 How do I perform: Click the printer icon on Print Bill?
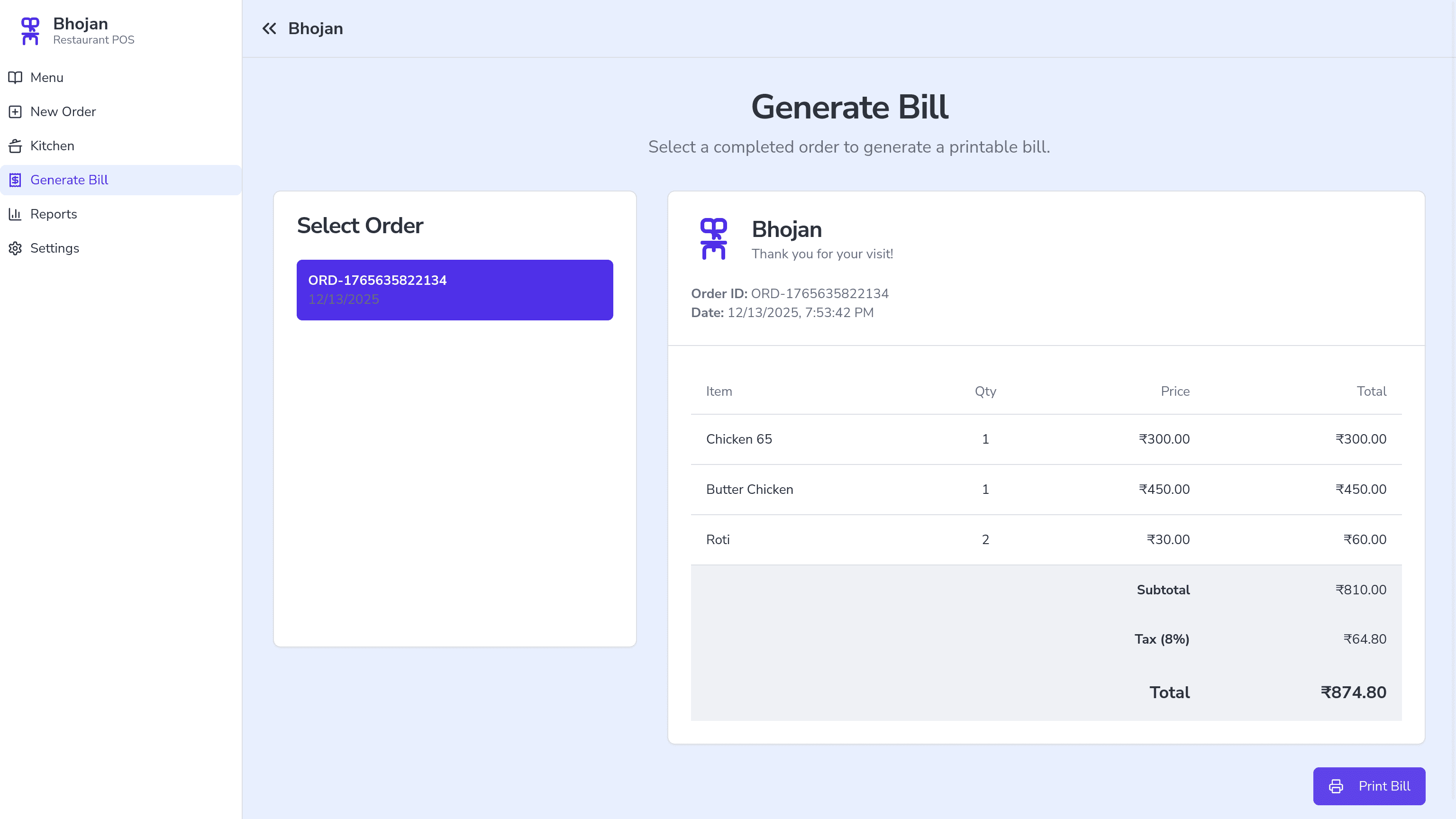tap(1336, 786)
